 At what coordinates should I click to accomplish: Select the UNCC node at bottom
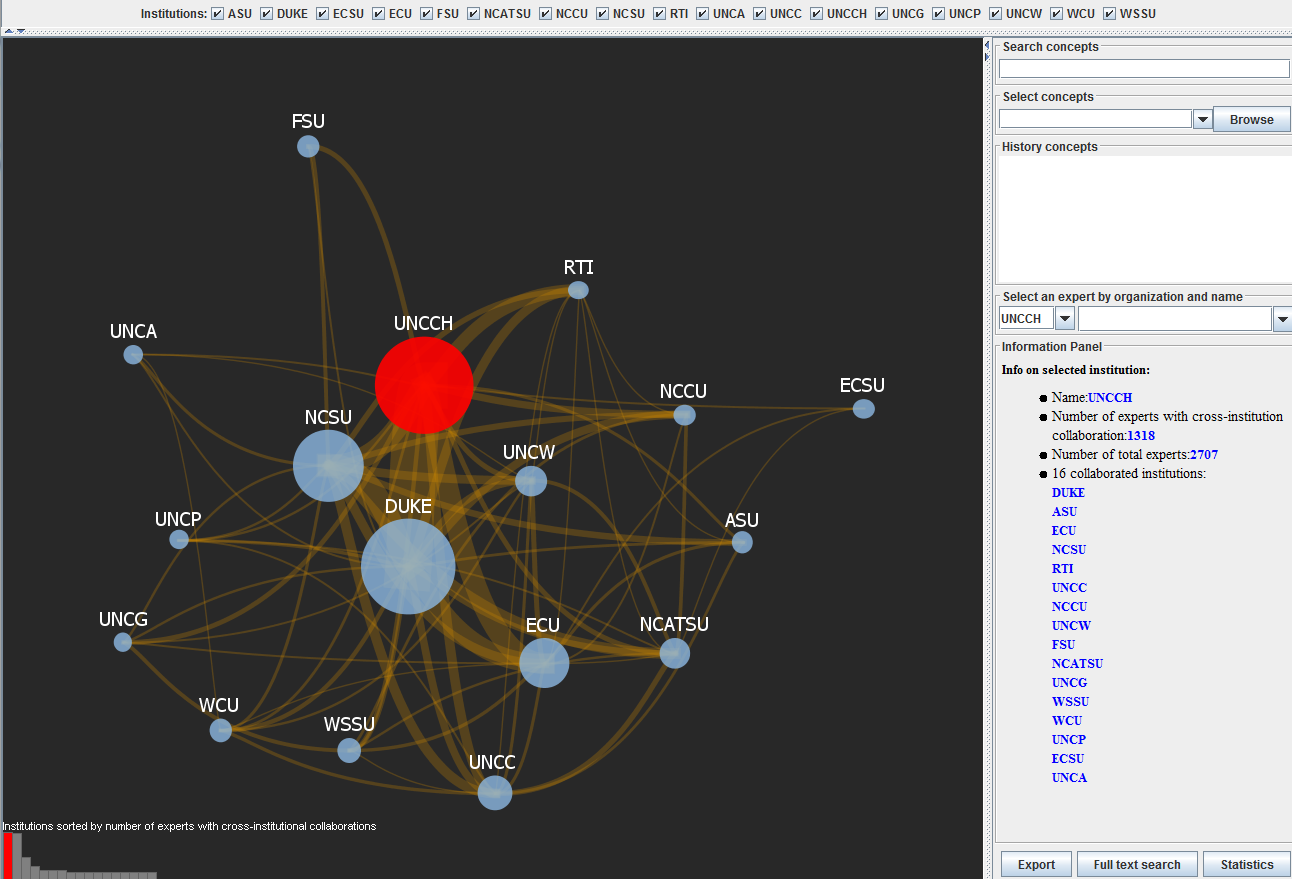tap(494, 793)
